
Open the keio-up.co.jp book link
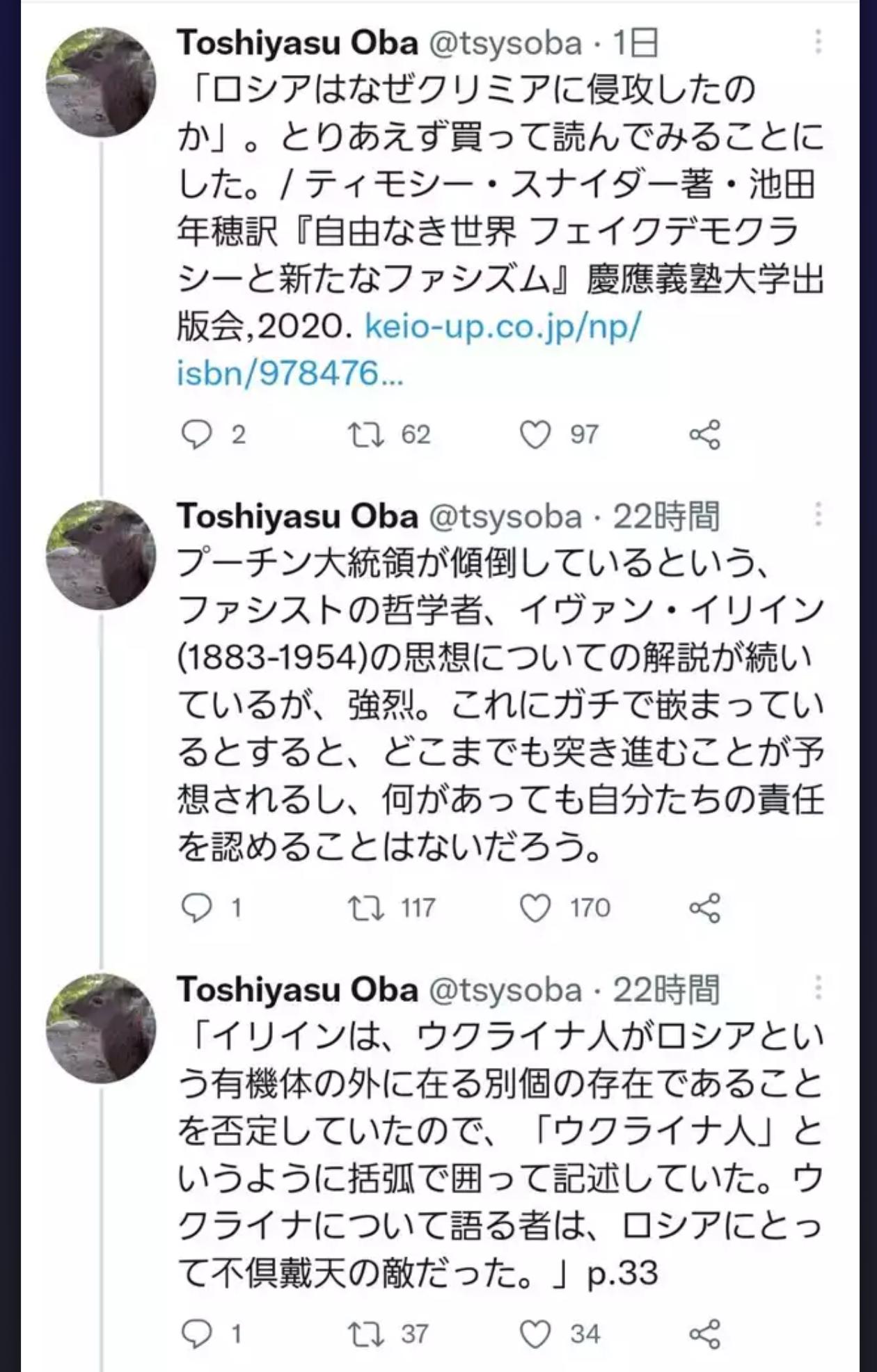click(x=501, y=327)
